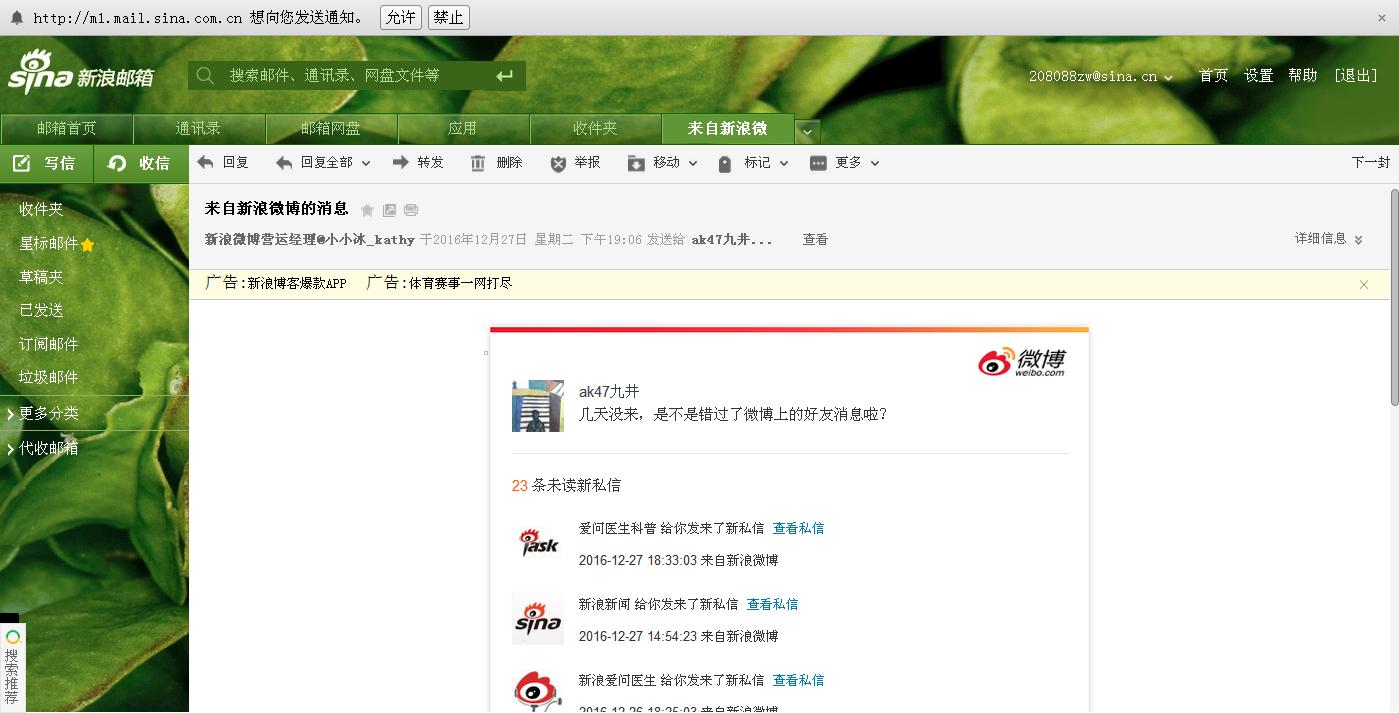This screenshot has width=1399, height=713.
Task: Click the Weibo logo in the email
Action: point(1022,362)
